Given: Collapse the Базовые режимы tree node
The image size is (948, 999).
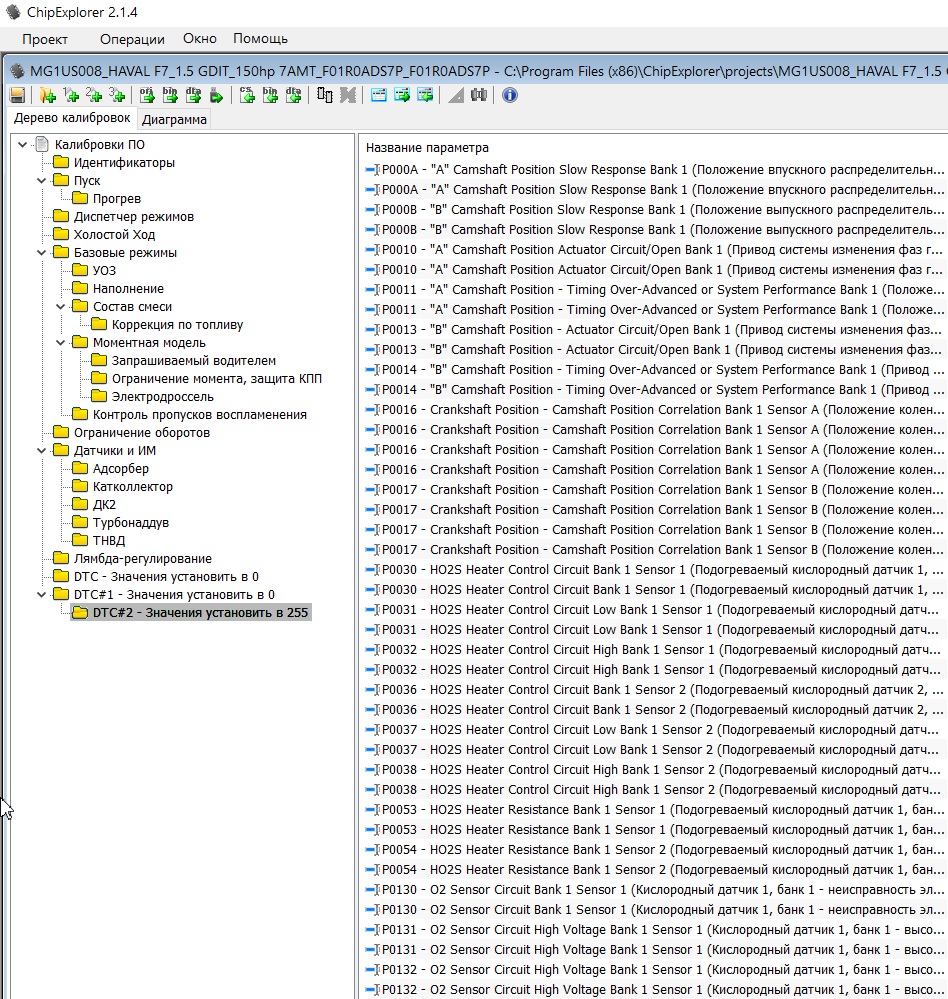Looking at the screenshot, I should (41, 253).
